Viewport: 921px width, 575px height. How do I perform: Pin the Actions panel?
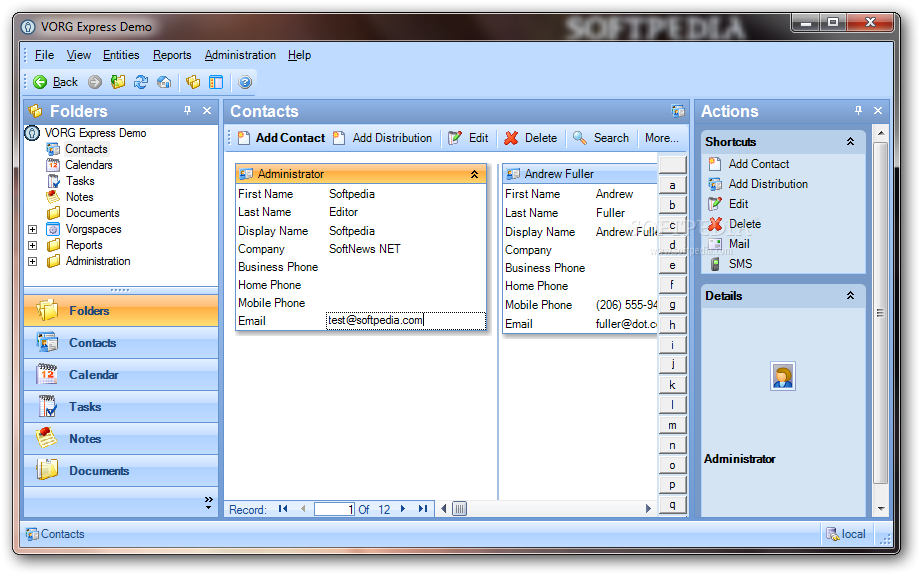coord(858,110)
